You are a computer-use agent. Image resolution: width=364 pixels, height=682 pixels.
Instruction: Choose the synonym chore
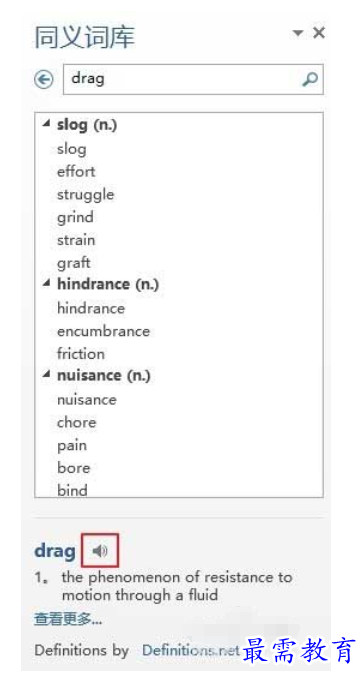point(77,422)
